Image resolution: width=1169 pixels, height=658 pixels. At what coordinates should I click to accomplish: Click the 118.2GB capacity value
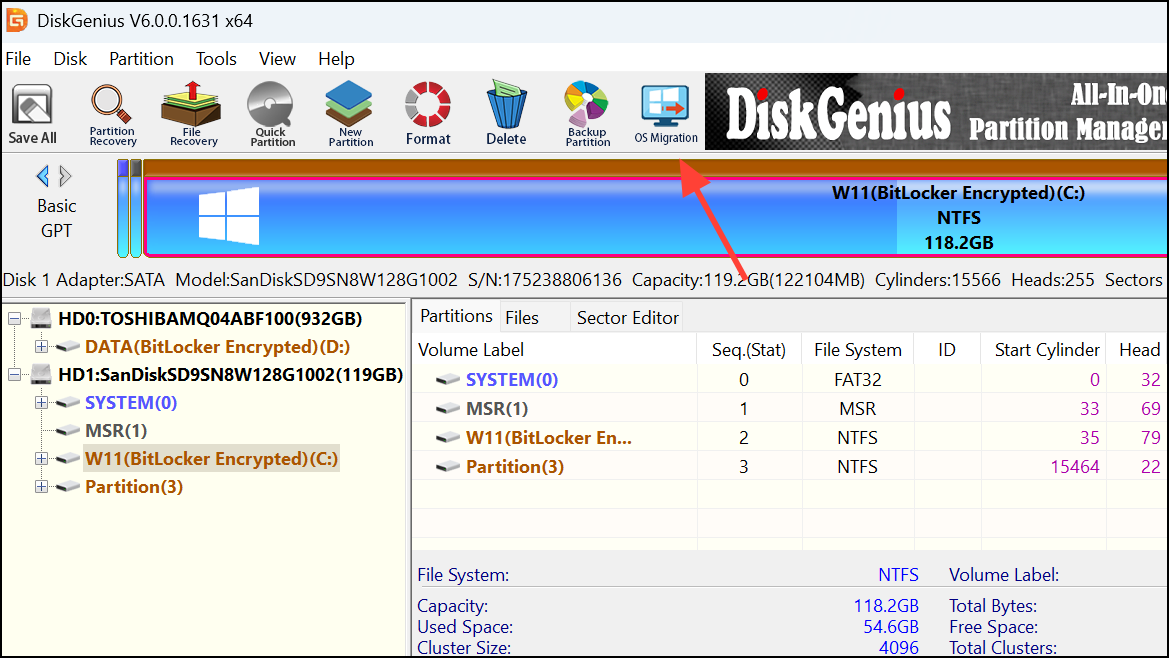886,606
